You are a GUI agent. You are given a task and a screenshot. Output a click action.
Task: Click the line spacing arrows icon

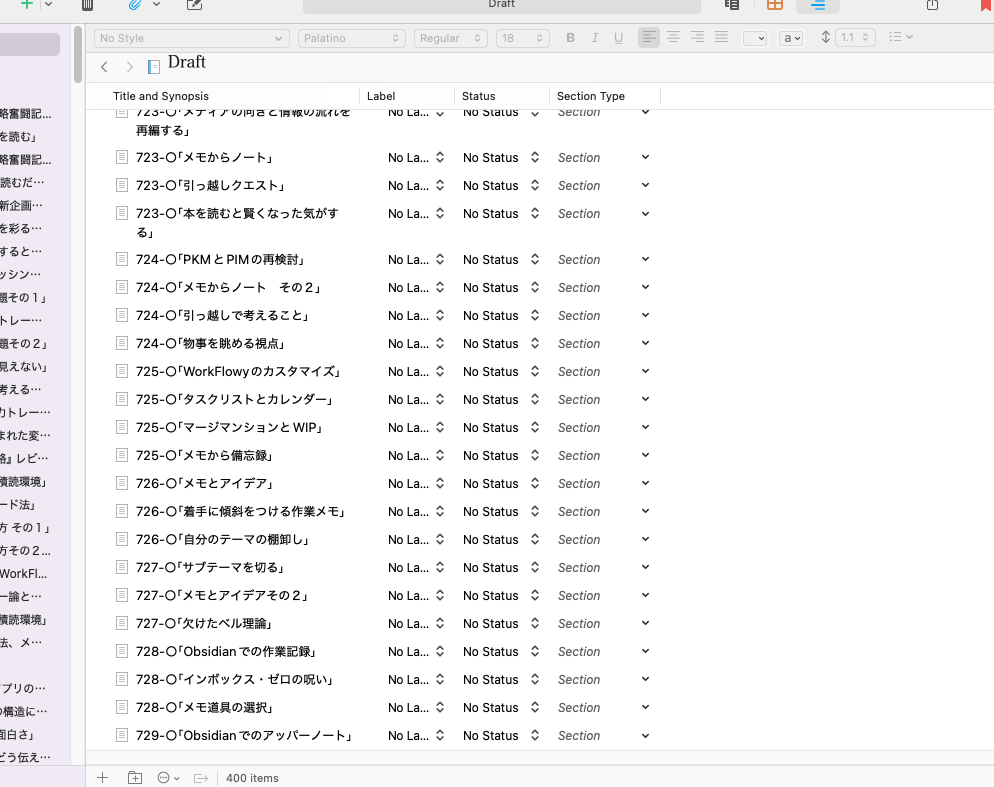click(x=825, y=37)
